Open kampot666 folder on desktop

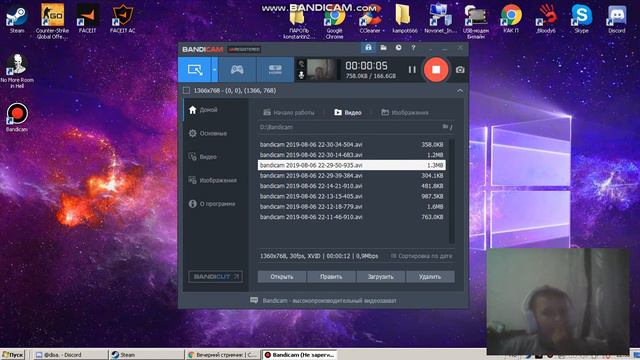click(404, 20)
